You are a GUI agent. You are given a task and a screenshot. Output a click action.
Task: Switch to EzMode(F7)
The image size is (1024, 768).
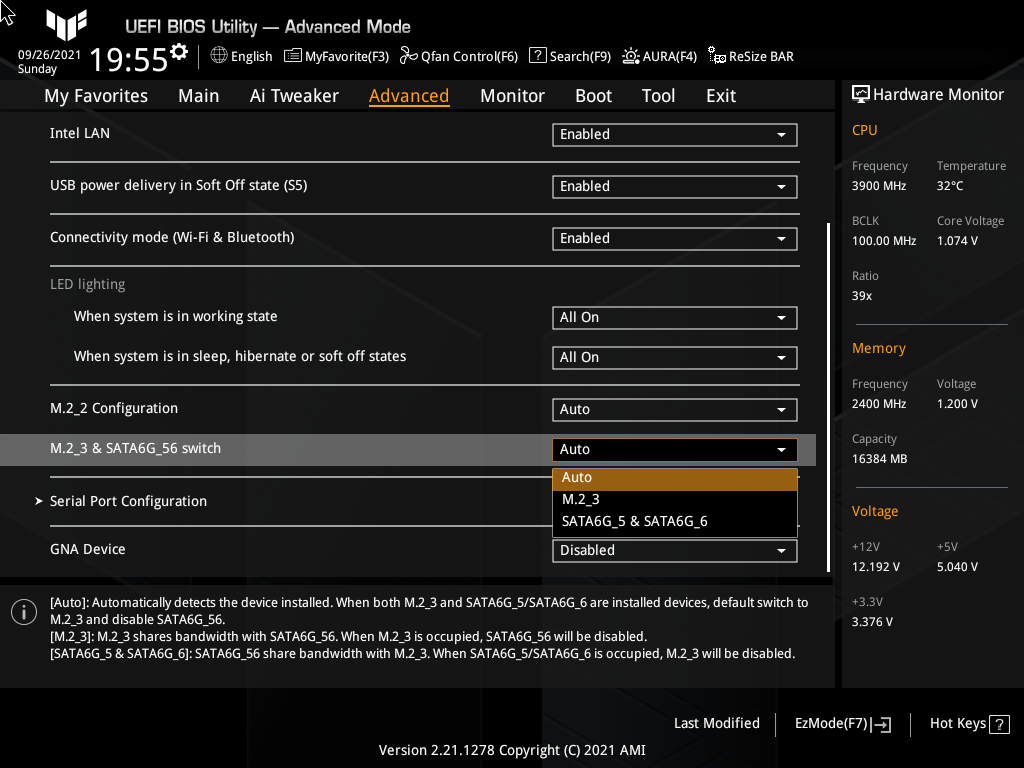[841, 723]
